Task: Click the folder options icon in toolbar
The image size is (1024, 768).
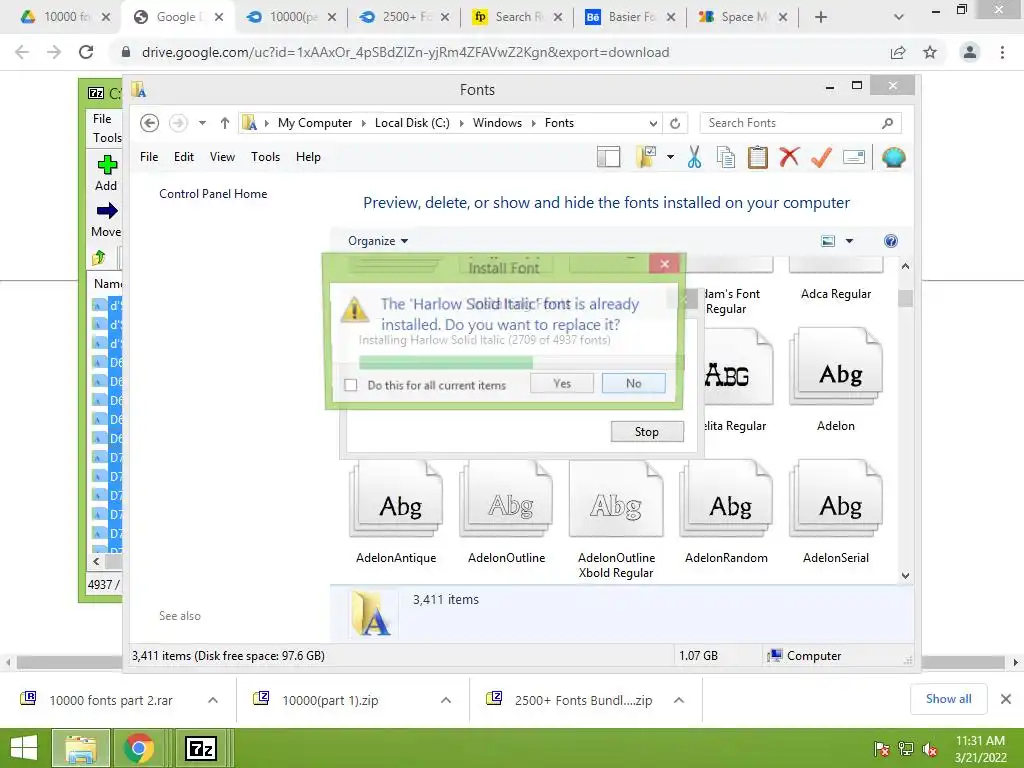Action: 646,157
